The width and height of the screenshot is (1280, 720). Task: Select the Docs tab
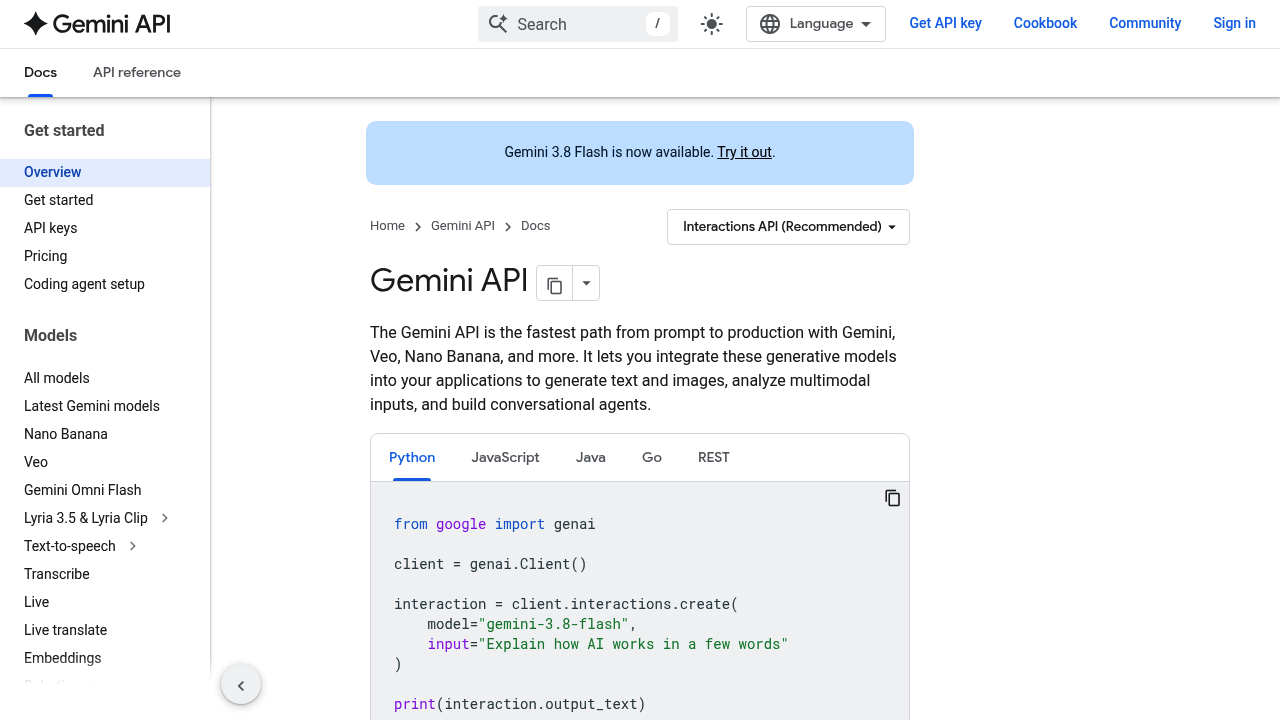tap(40, 72)
